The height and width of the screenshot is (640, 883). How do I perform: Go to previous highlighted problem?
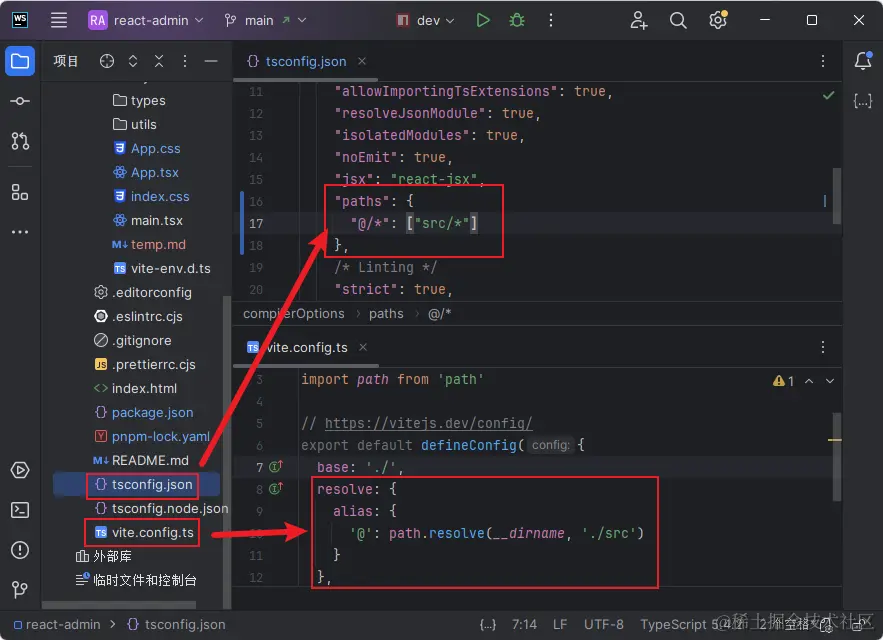(809, 381)
